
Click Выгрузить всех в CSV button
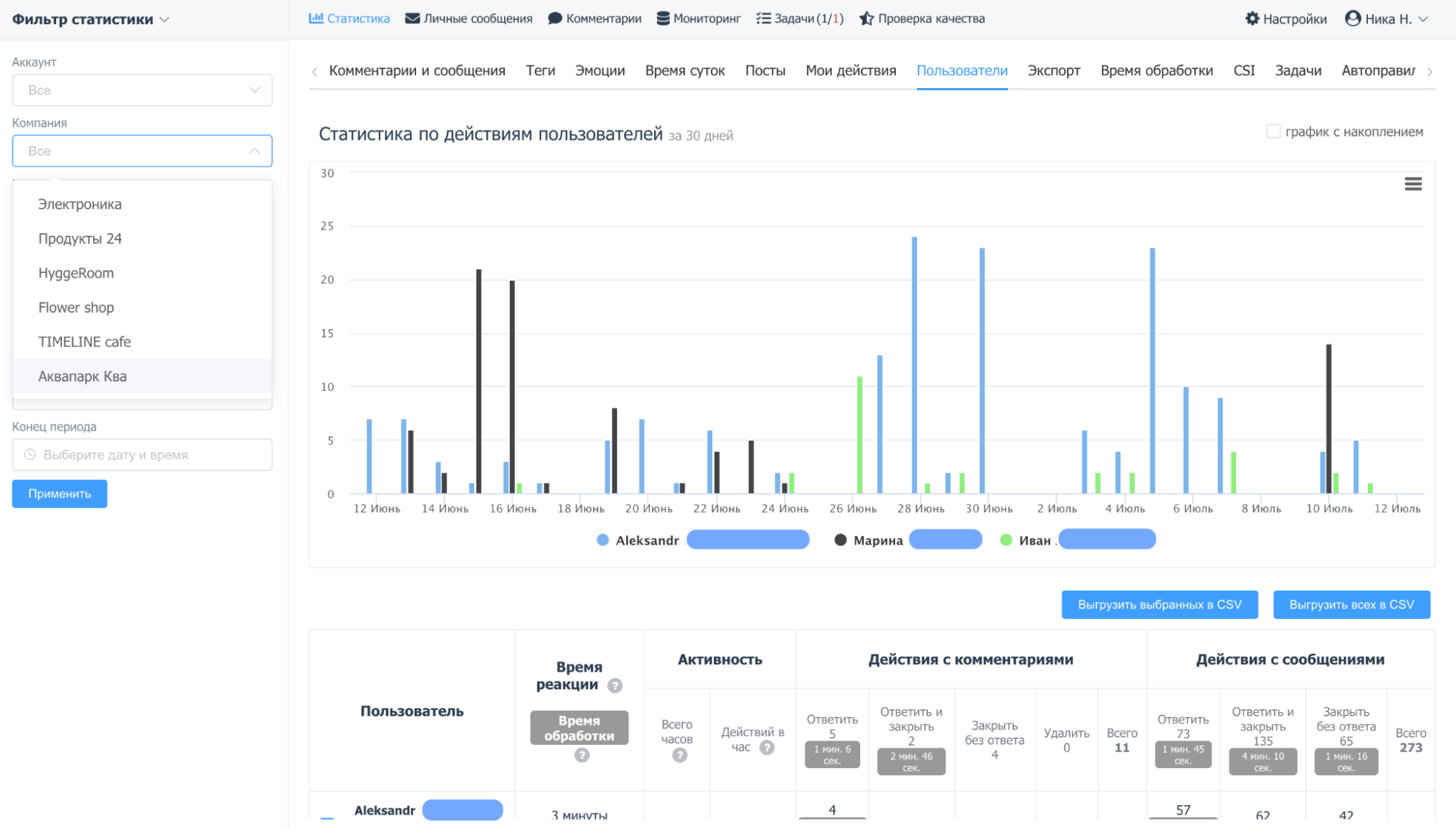coord(1351,605)
